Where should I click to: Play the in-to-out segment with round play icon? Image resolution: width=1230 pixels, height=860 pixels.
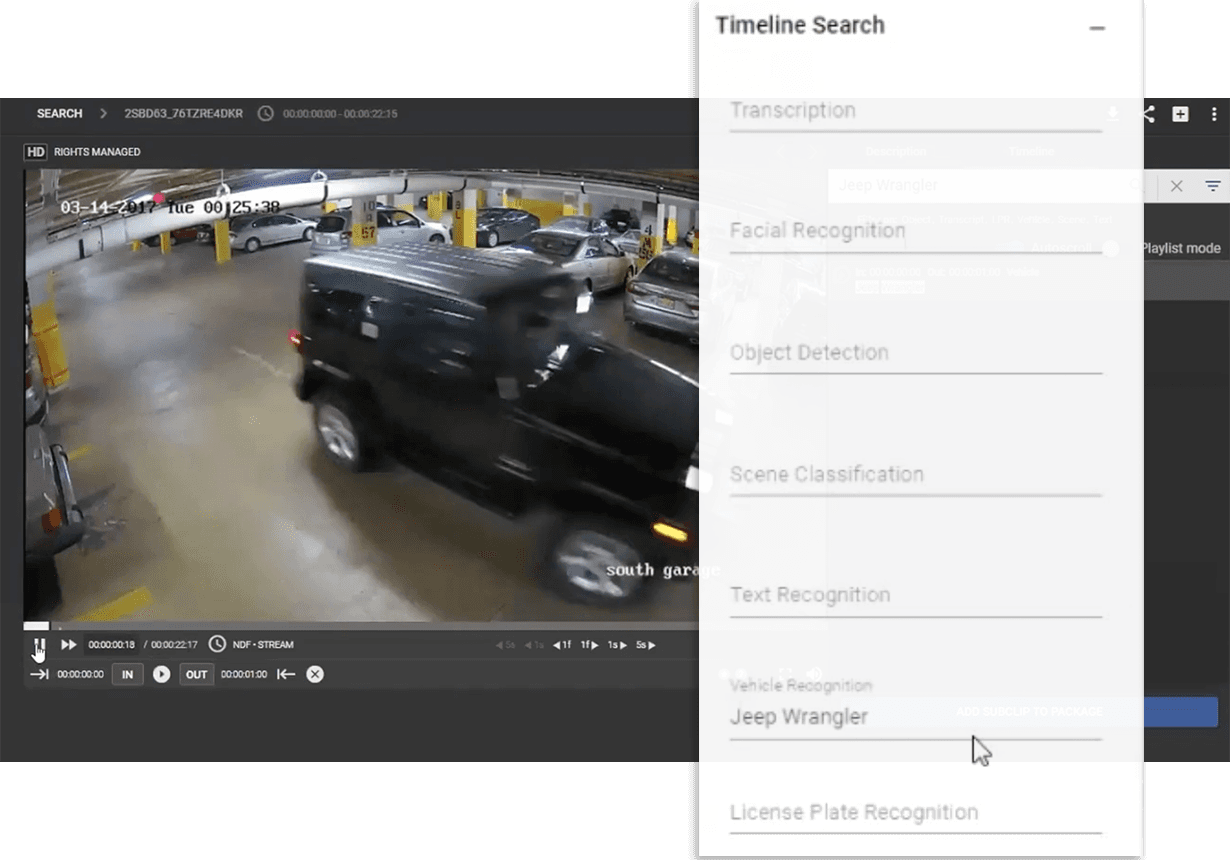pos(161,674)
